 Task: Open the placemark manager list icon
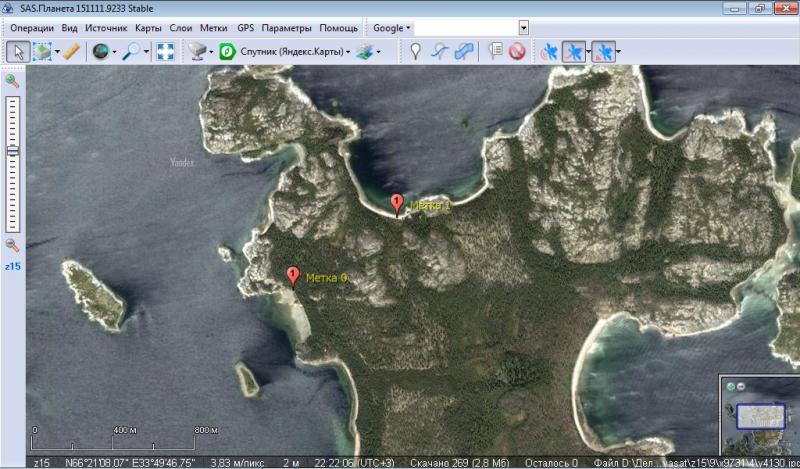tap(496, 51)
